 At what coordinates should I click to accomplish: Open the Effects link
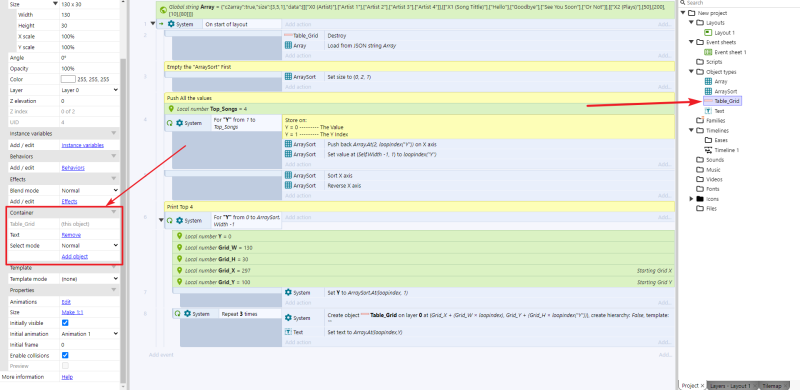(69, 201)
